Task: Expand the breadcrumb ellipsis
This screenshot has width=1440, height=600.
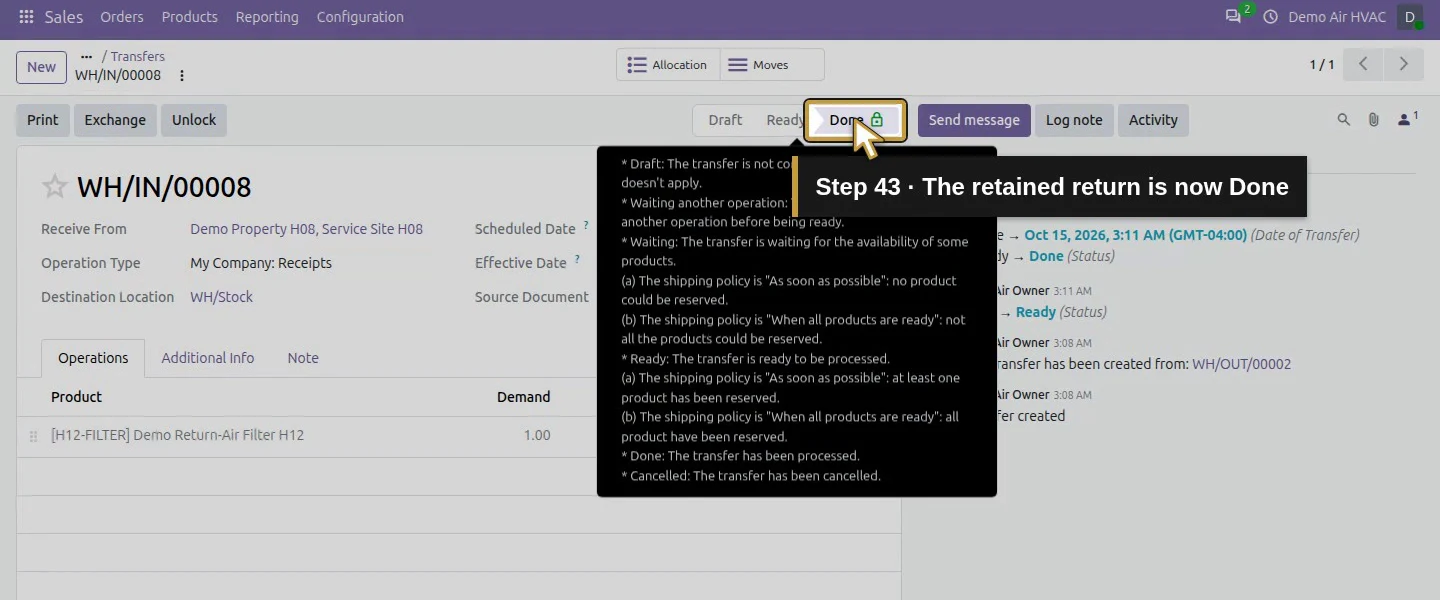Action: click(x=86, y=57)
